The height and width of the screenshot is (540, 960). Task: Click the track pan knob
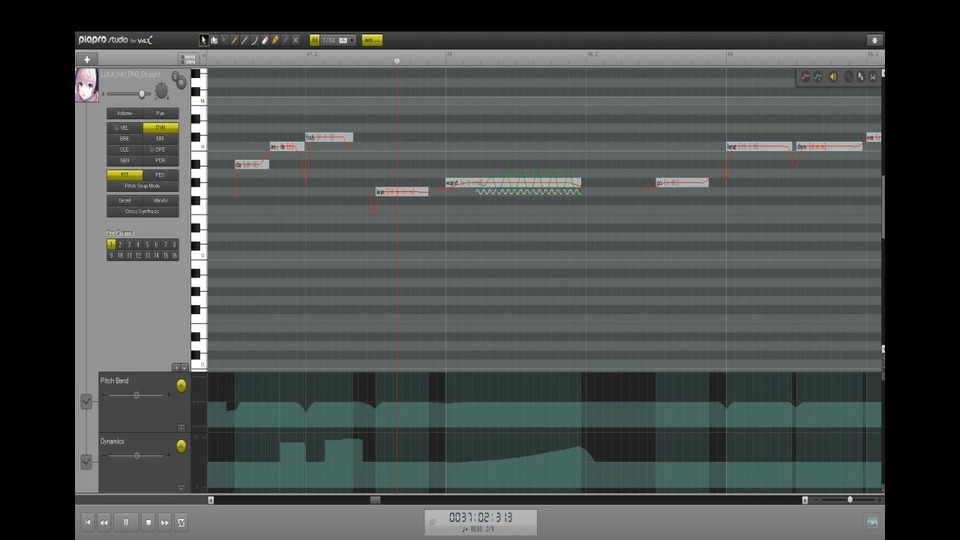162,91
